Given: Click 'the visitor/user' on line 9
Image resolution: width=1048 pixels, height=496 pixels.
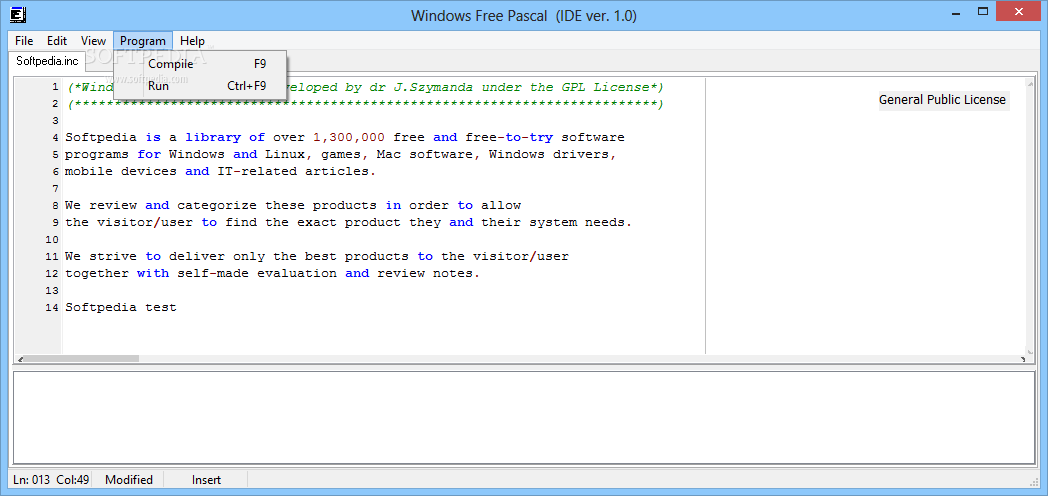Looking at the screenshot, I should pos(129,223).
